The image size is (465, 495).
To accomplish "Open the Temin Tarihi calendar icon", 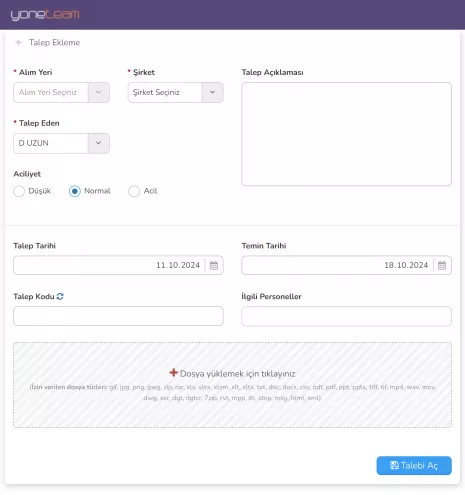I will (x=442, y=265).
